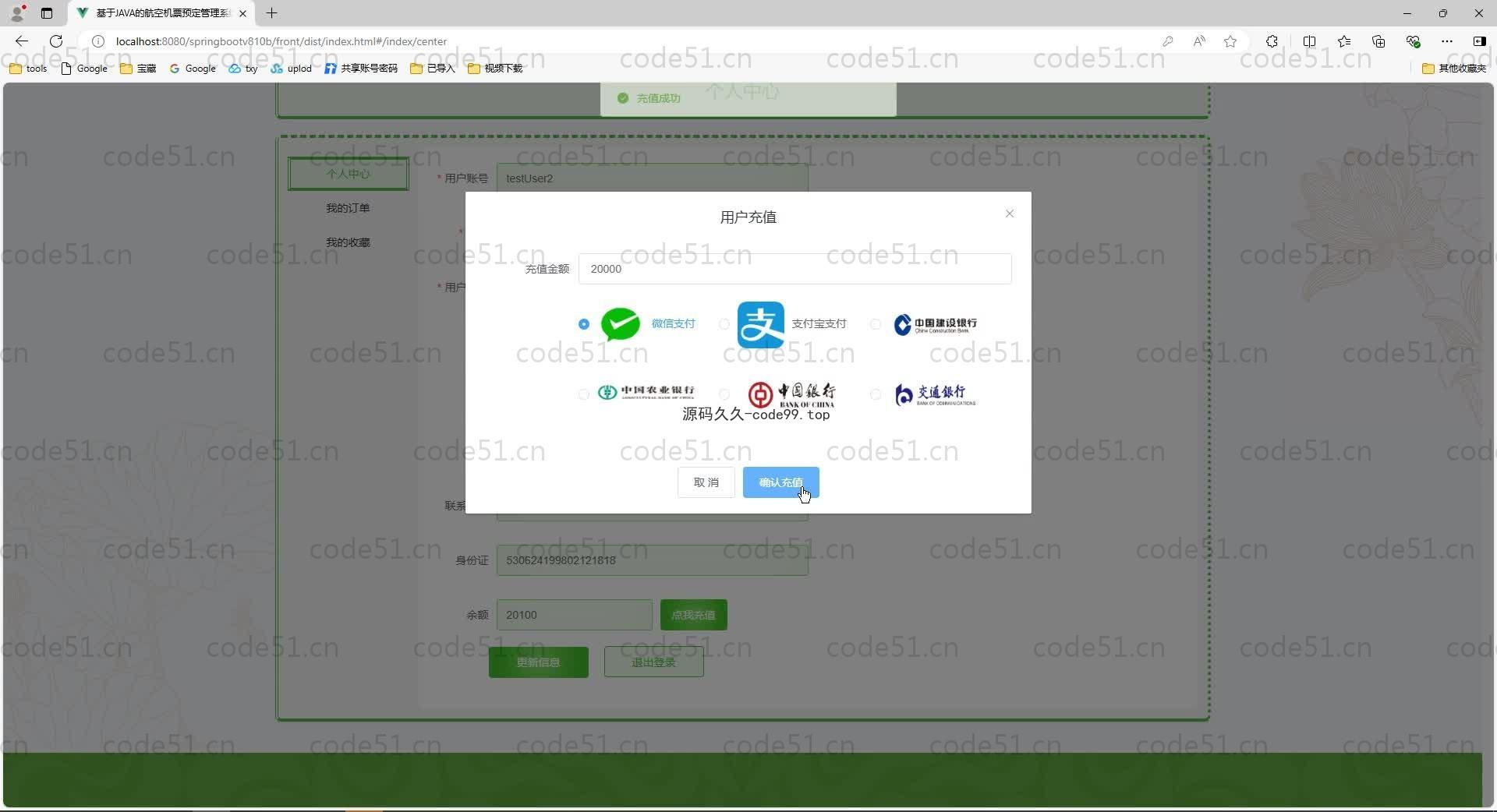Toggle split screen icon
Image resolution: width=1497 pixels, height=812 pixels.
point(1309,41)
